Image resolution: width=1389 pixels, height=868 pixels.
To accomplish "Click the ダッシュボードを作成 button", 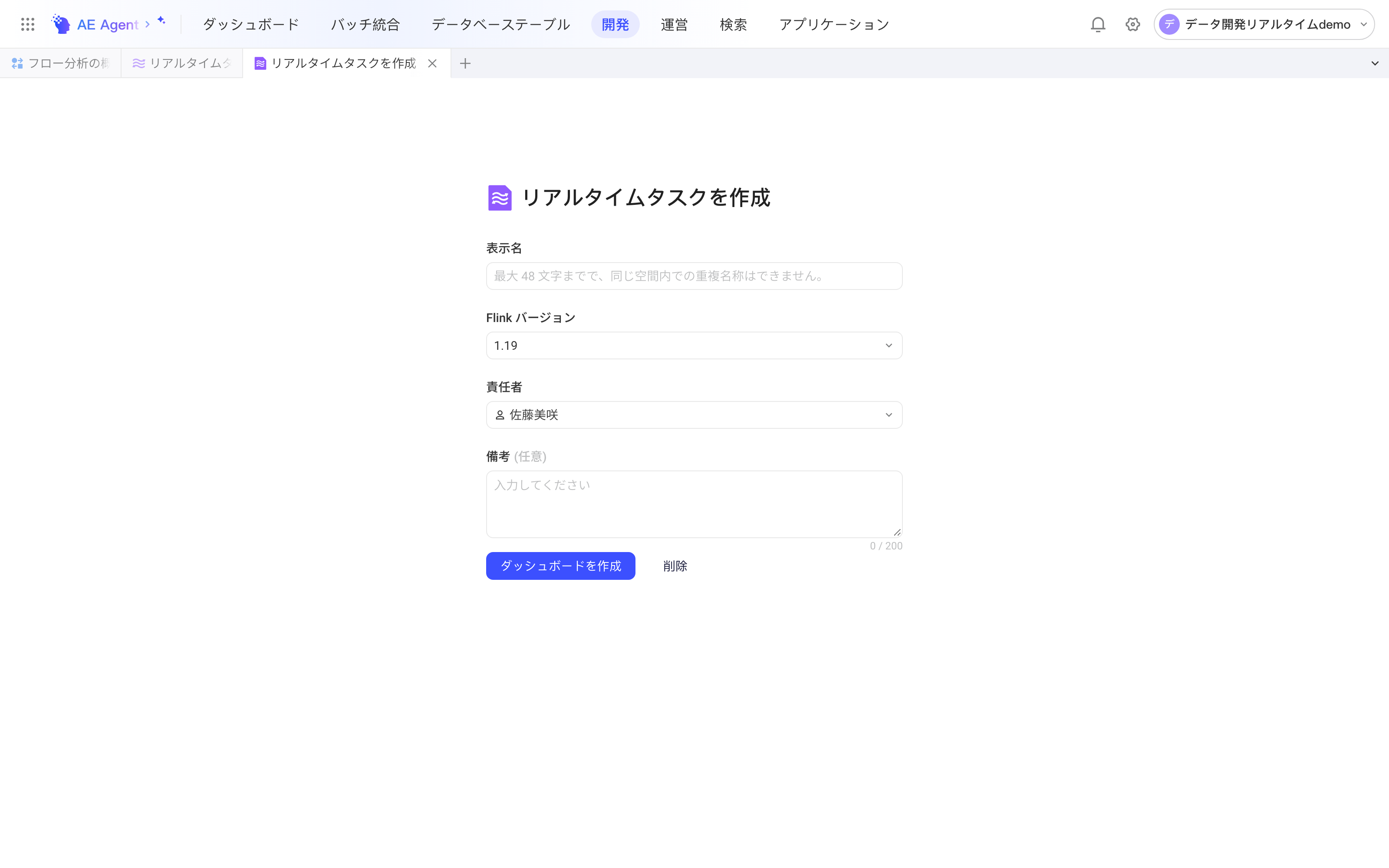I will [x=560, y=566].
